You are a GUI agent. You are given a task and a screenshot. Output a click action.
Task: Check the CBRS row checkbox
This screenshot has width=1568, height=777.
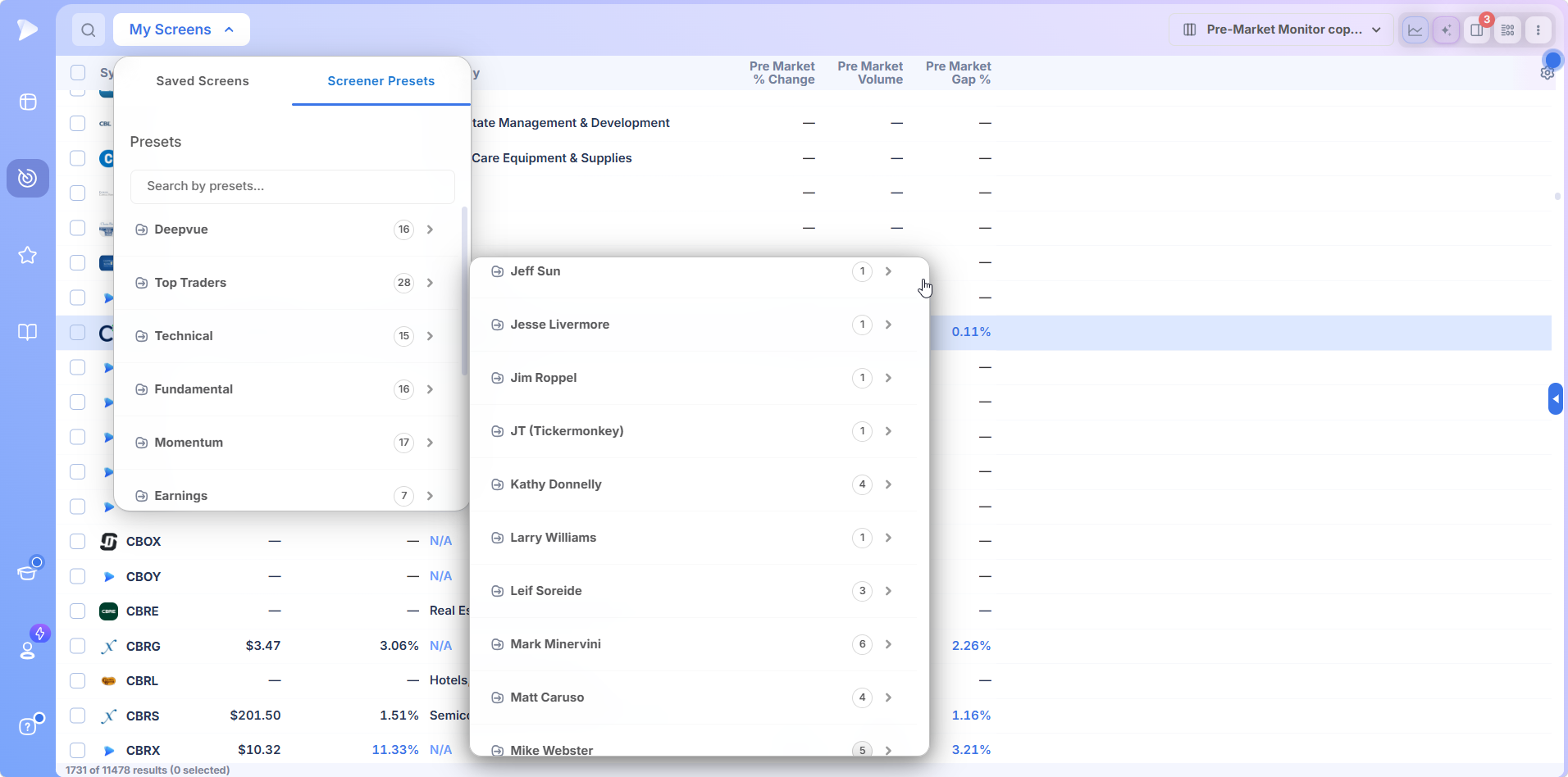(x=78, y=716)
